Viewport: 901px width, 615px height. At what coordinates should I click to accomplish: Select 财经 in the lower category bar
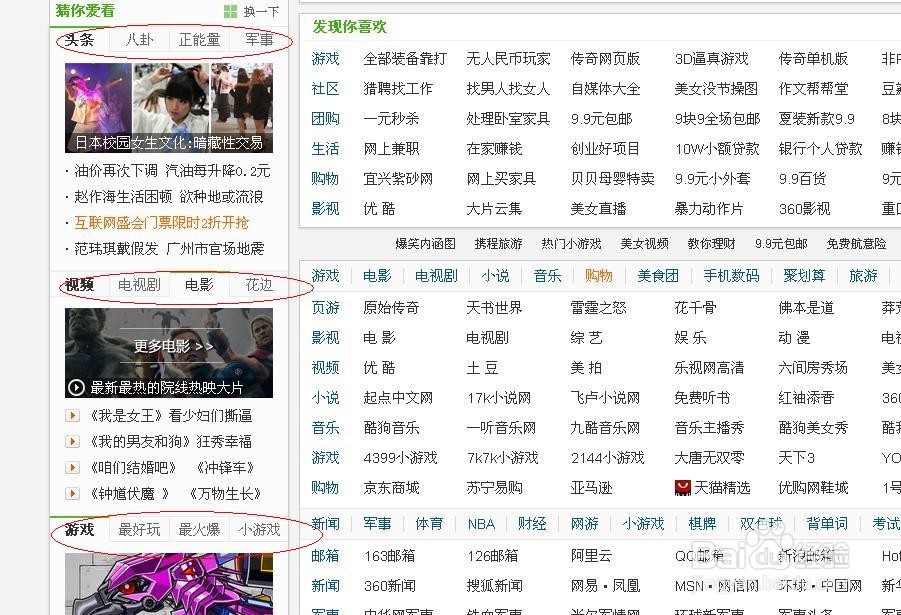[532, 524]
